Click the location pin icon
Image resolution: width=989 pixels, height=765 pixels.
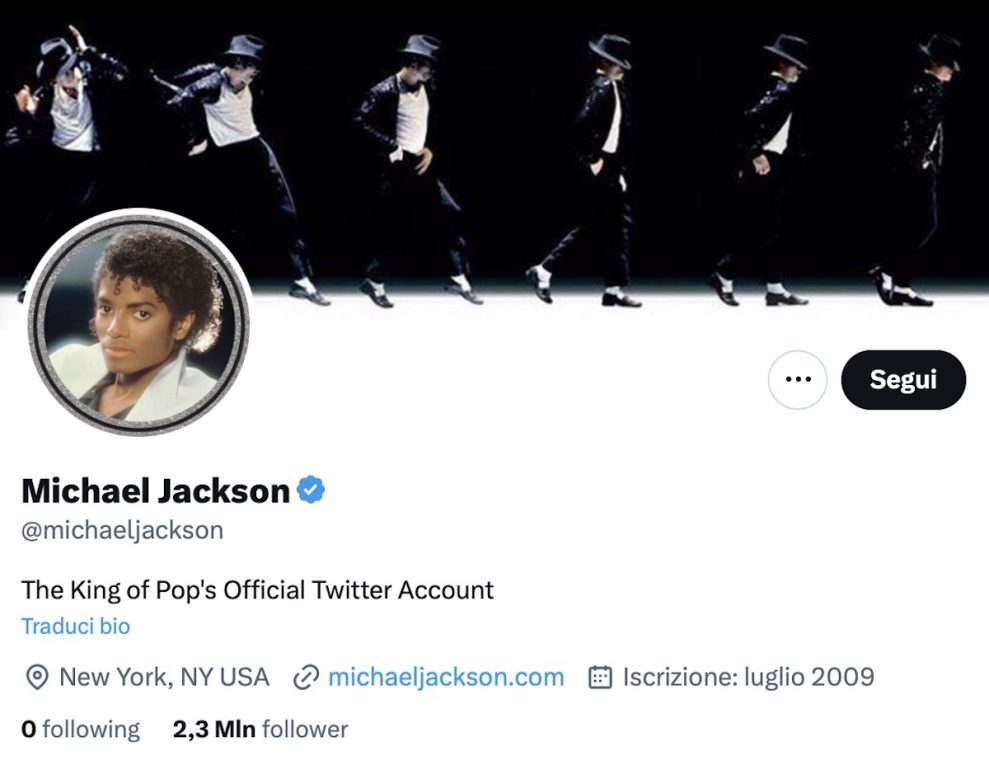pyautogui.click(x=36, y=678)
